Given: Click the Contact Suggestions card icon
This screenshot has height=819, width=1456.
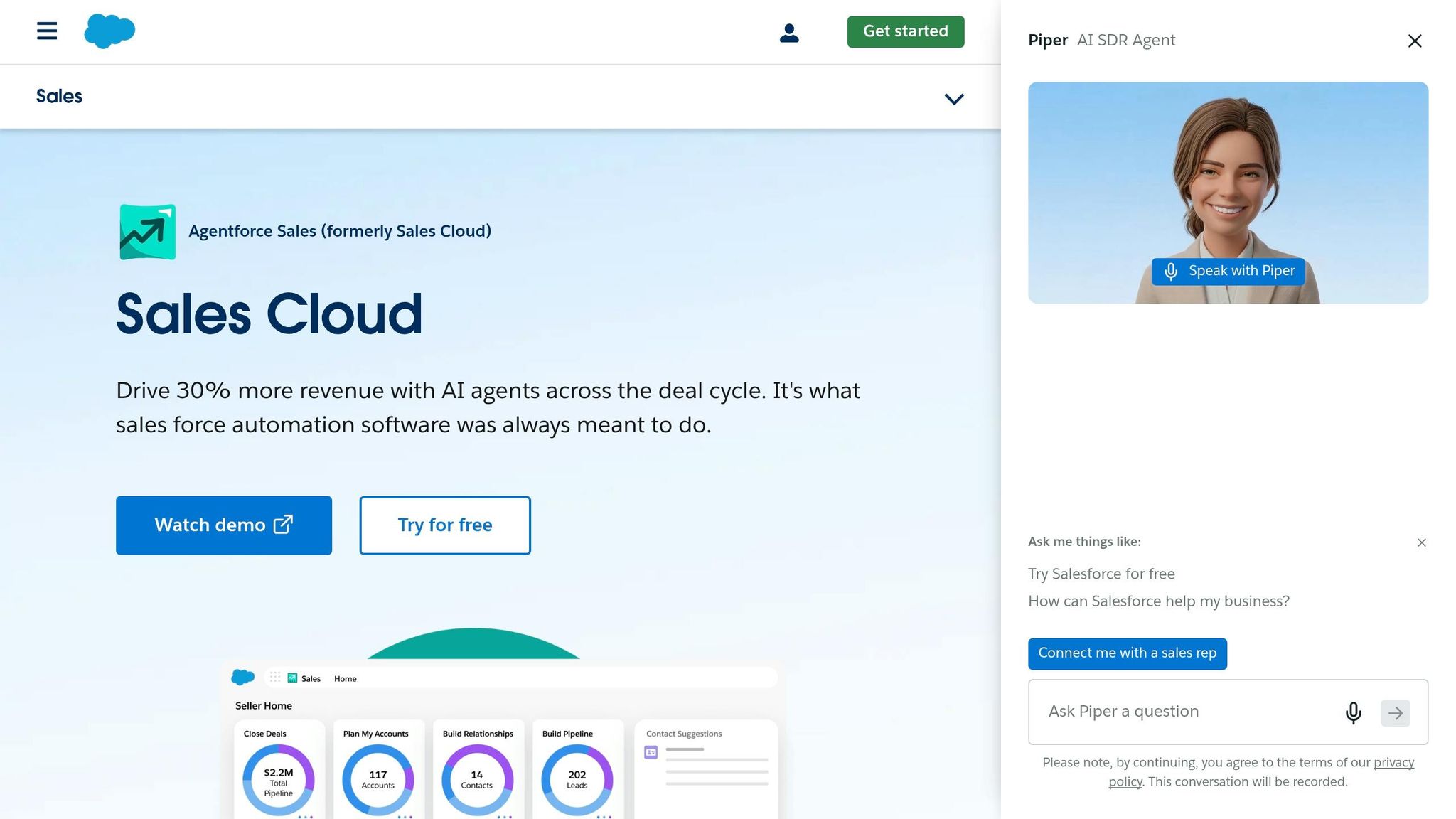Looking at the screenshot, I should 651,752.
